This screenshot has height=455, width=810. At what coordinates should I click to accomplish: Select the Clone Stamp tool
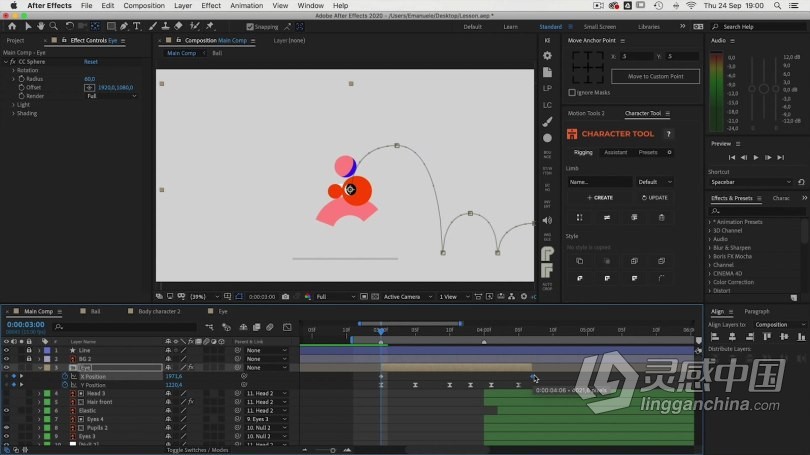[165, 26]
